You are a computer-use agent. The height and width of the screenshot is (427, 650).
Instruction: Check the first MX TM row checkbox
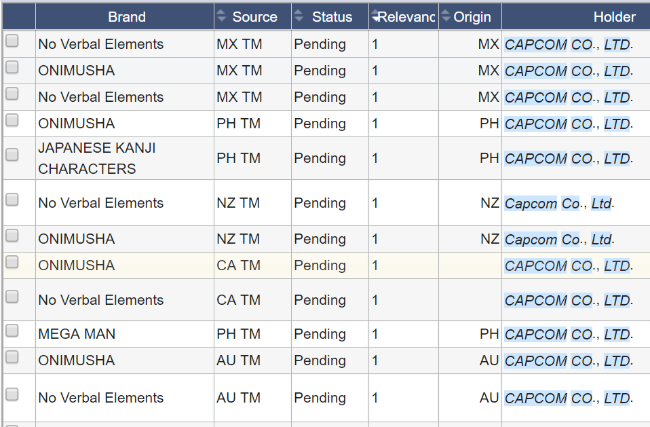tap(12, 42)
